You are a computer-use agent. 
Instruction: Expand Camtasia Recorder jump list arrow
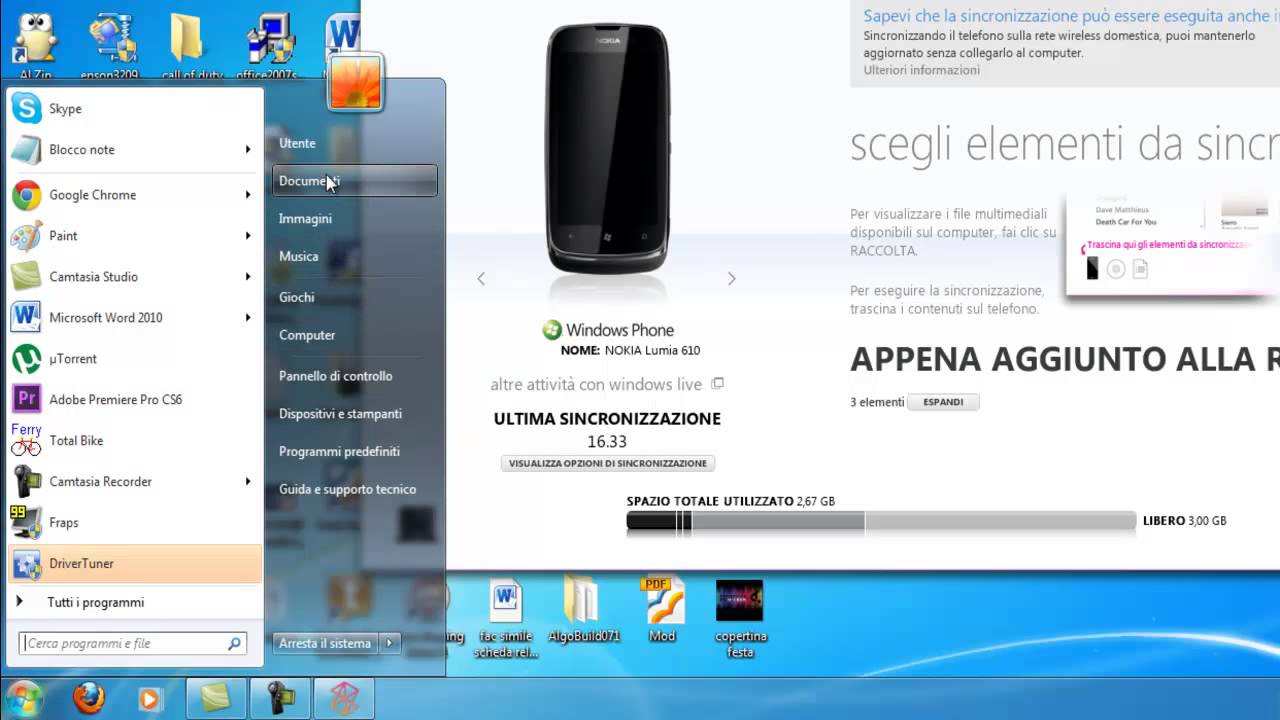pos(247,482)
